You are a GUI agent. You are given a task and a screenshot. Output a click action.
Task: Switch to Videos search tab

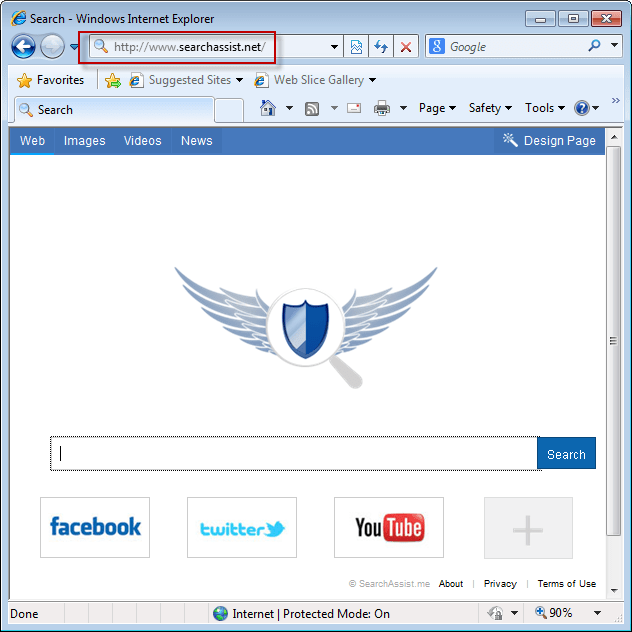tap(142, 141)
